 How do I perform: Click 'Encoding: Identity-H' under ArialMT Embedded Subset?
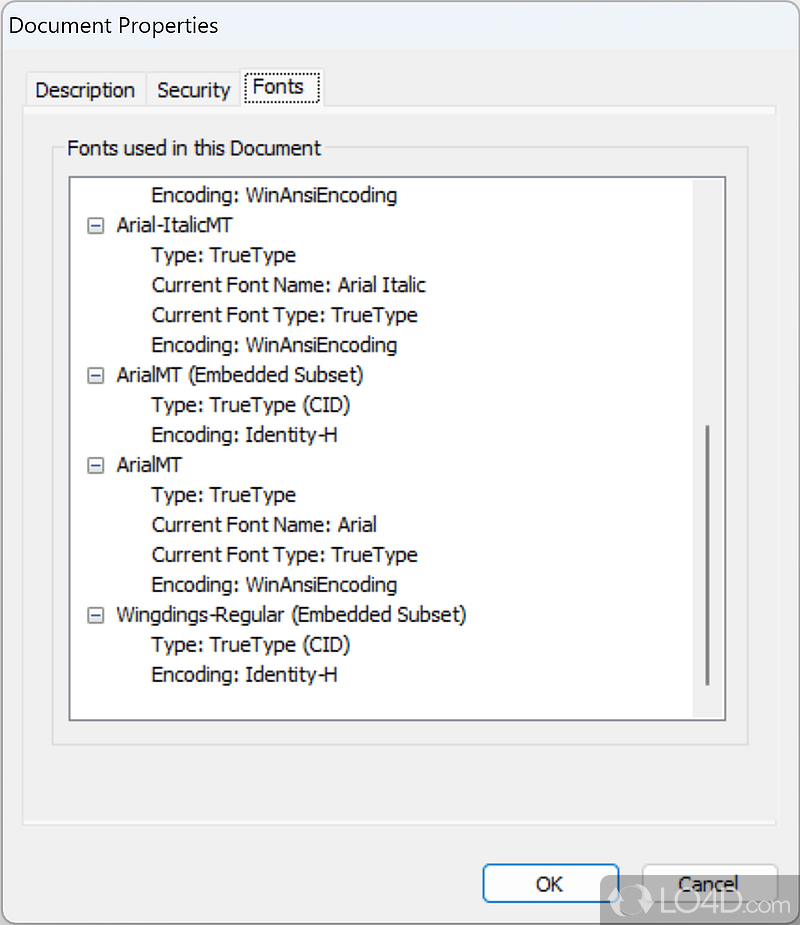[244, 435]
